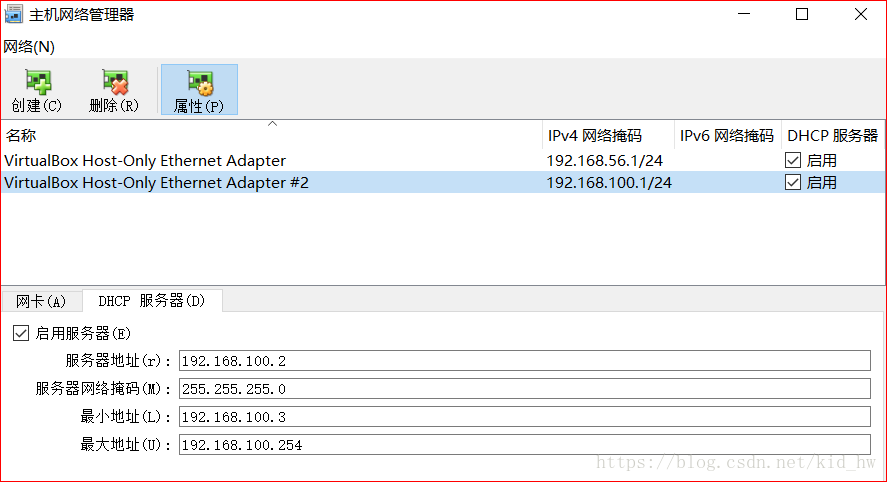Maximize the Host Network Manager window
Viewport: 887px width, 482px height.
[x=802, y=14]
